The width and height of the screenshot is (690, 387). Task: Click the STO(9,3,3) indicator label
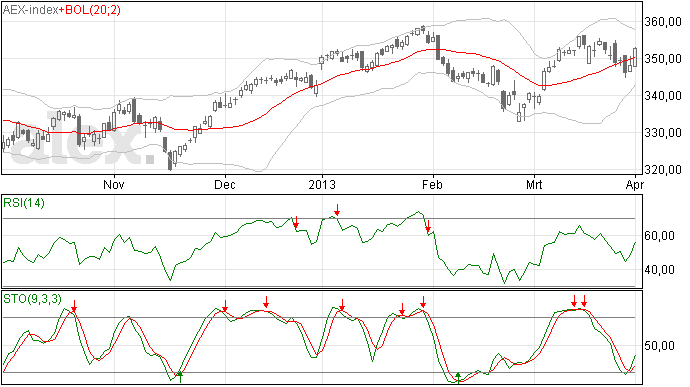tap(32, 299)
